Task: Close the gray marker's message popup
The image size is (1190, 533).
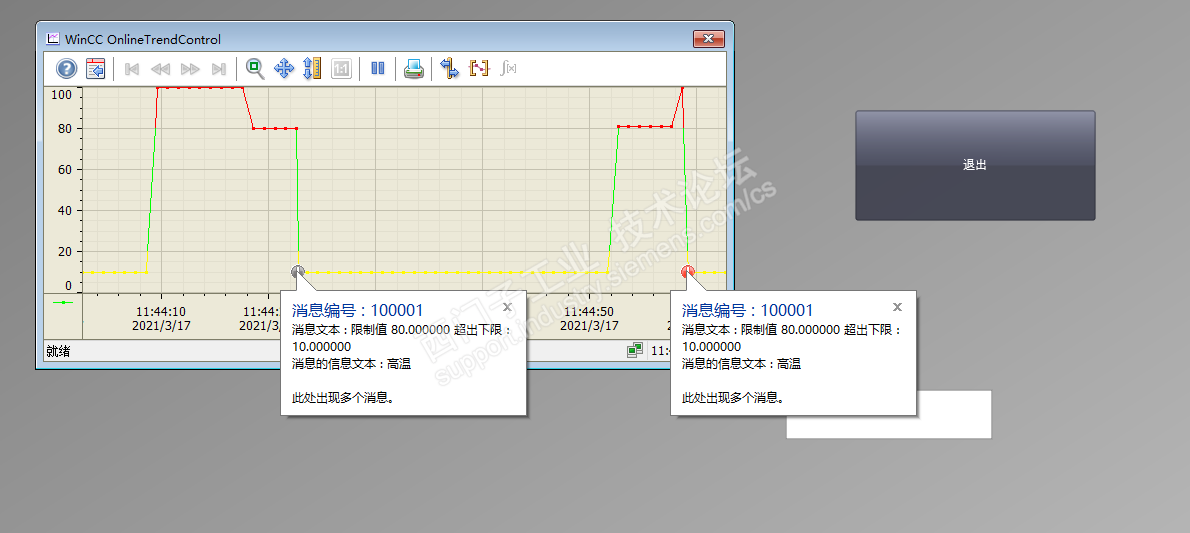Action: click(508, 307)
